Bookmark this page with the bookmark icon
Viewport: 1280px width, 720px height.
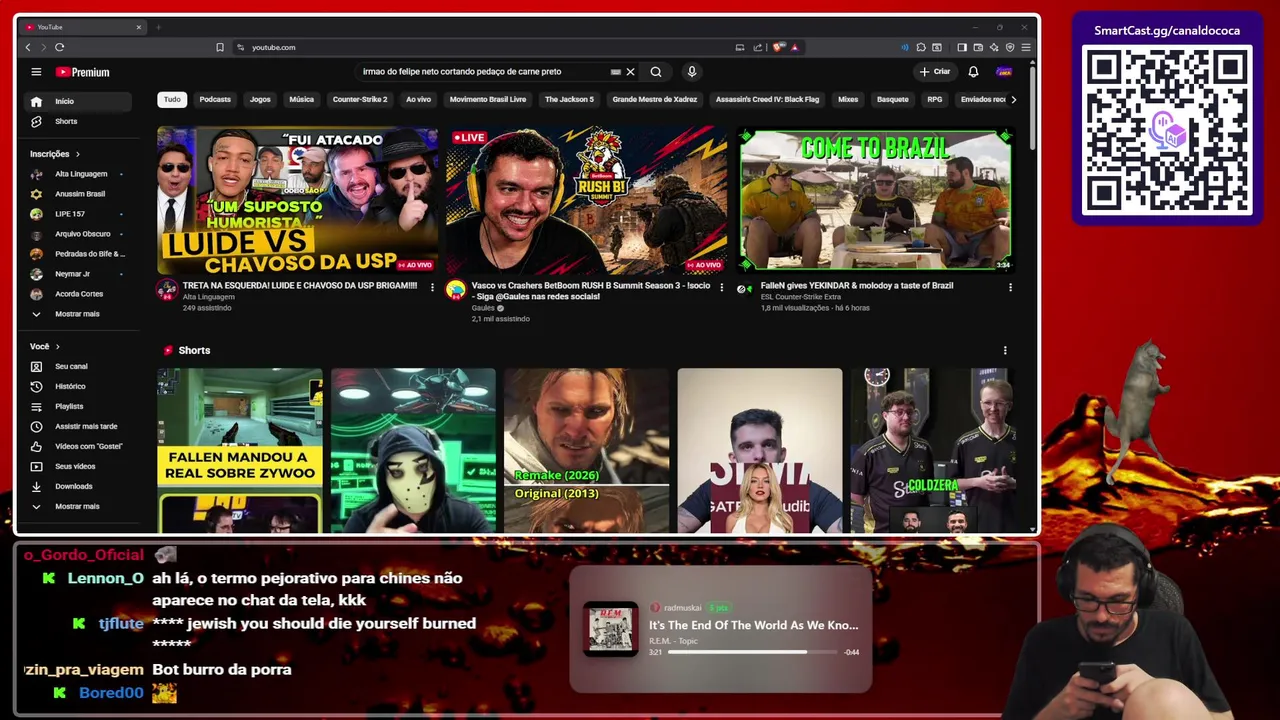click(220, 47)
